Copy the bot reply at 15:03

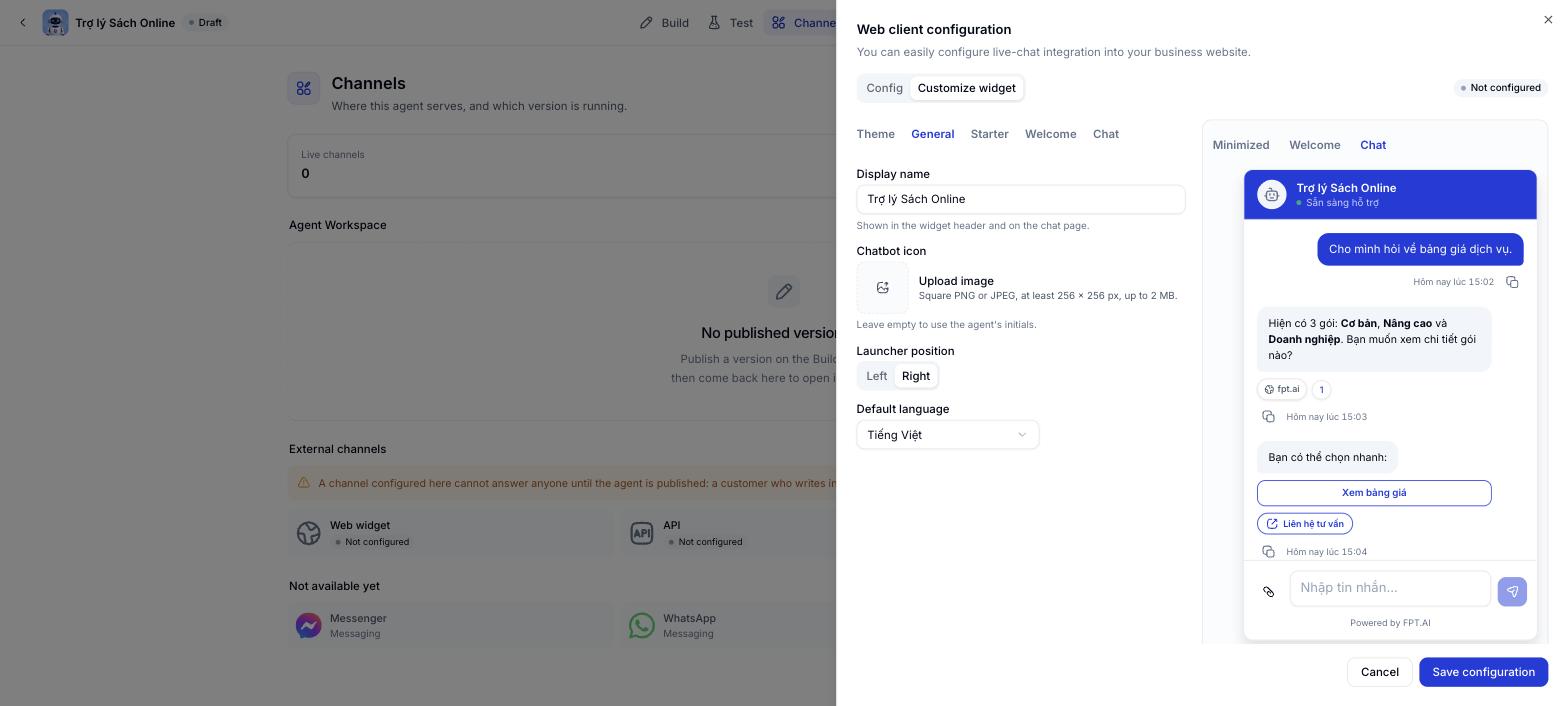[1268, 416]
